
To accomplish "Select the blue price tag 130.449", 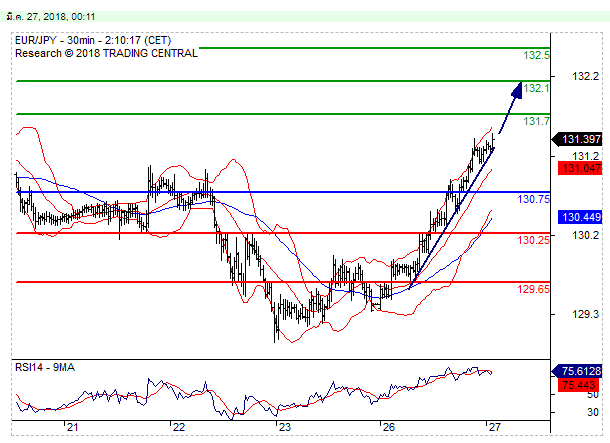I will pos(580,217).
